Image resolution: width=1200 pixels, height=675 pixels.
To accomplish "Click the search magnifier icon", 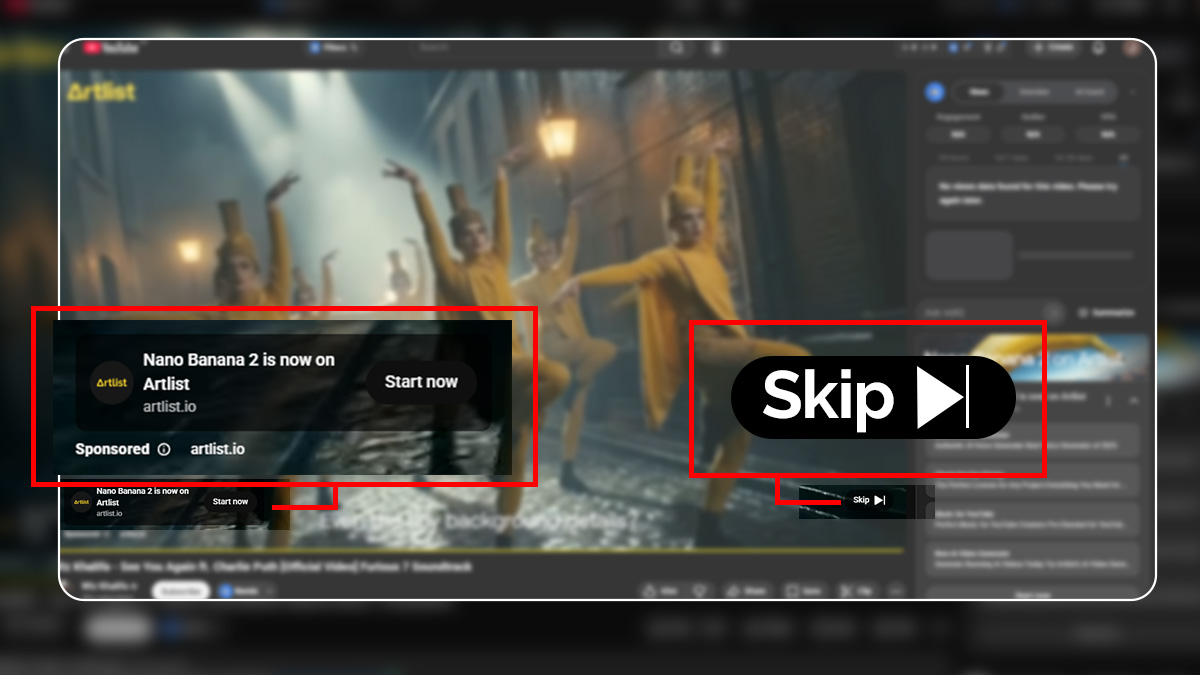I will point(678,47).
